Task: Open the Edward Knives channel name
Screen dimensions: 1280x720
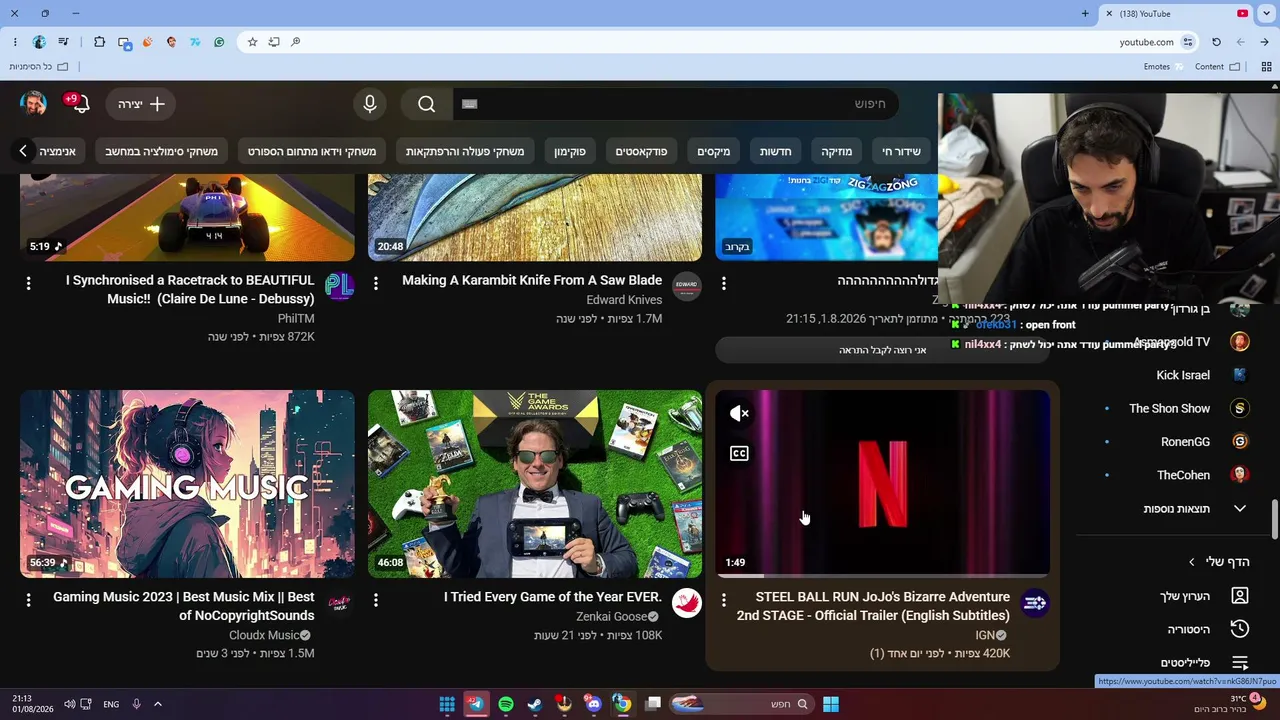Action: [625, 300]
